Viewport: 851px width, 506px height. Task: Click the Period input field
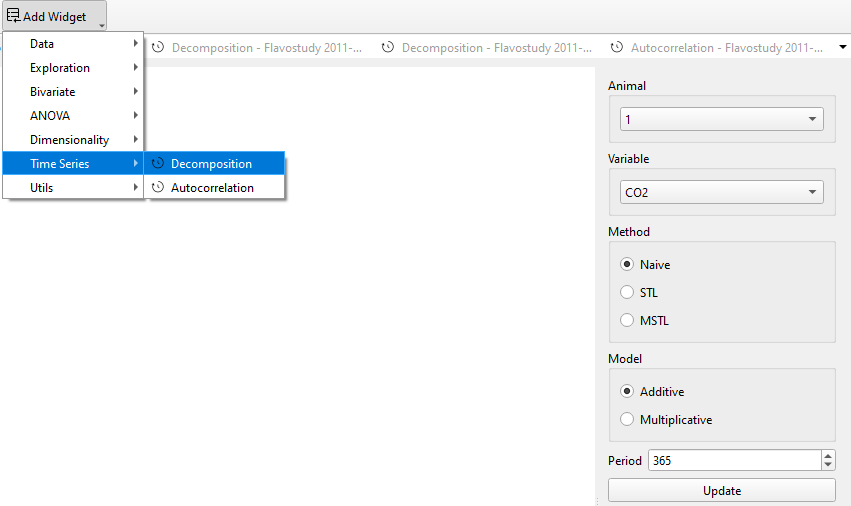coord(733,461)
